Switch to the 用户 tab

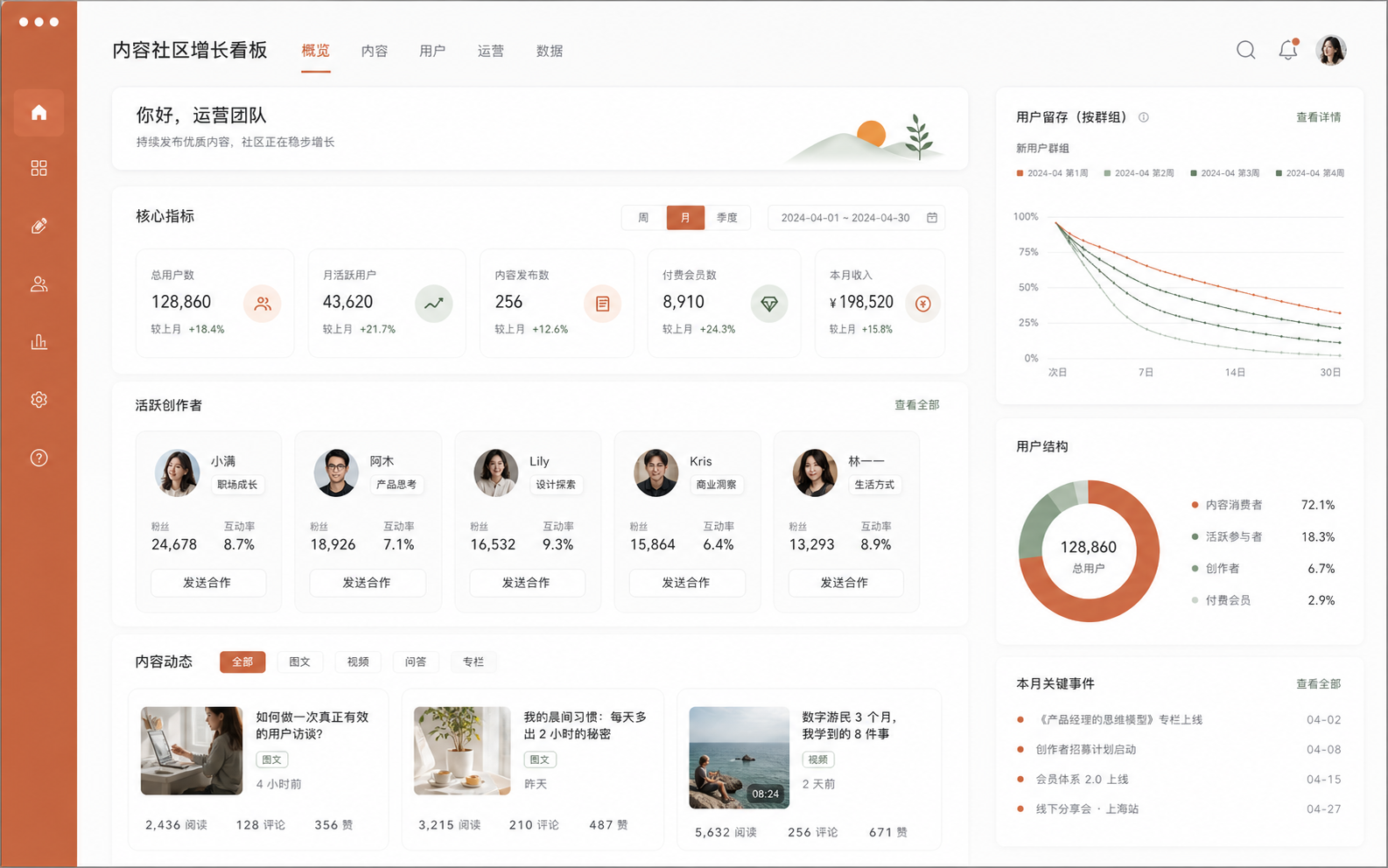click(432, 51)
